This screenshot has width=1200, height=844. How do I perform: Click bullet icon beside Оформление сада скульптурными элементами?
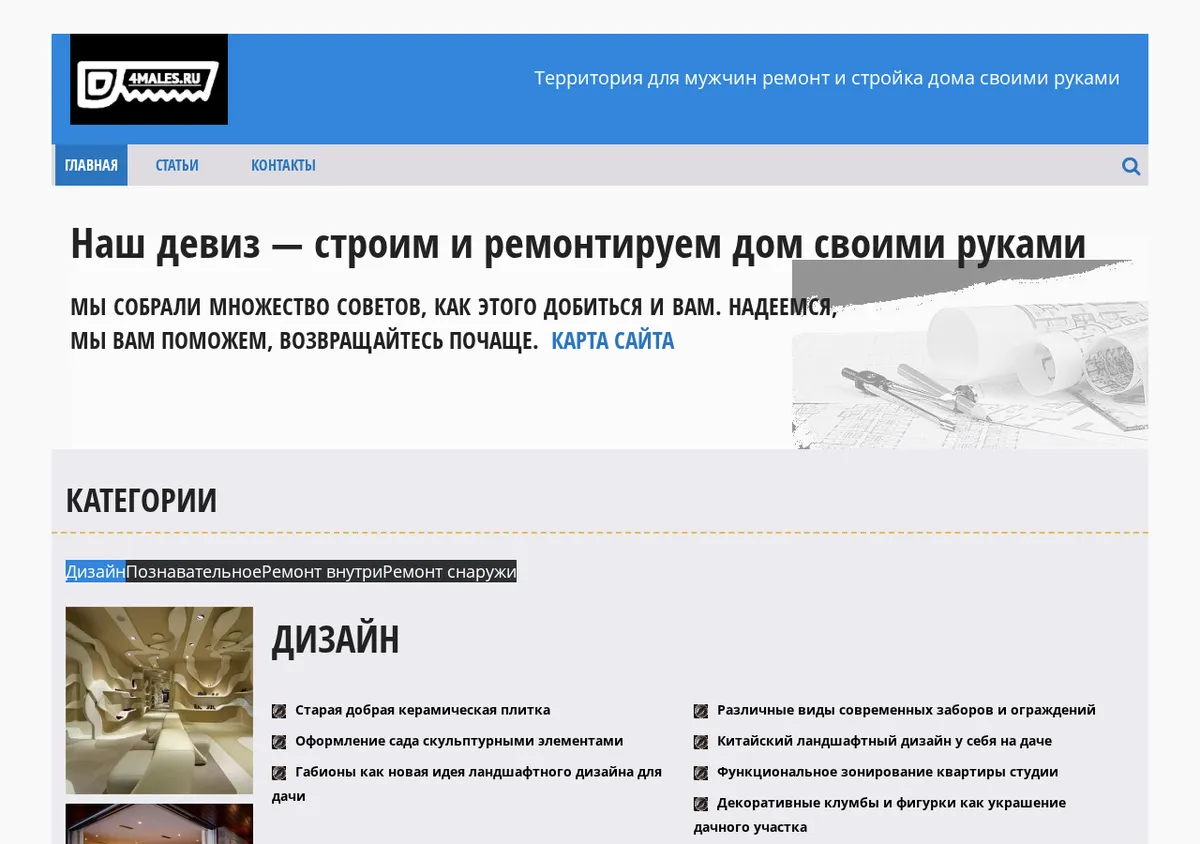279,742
